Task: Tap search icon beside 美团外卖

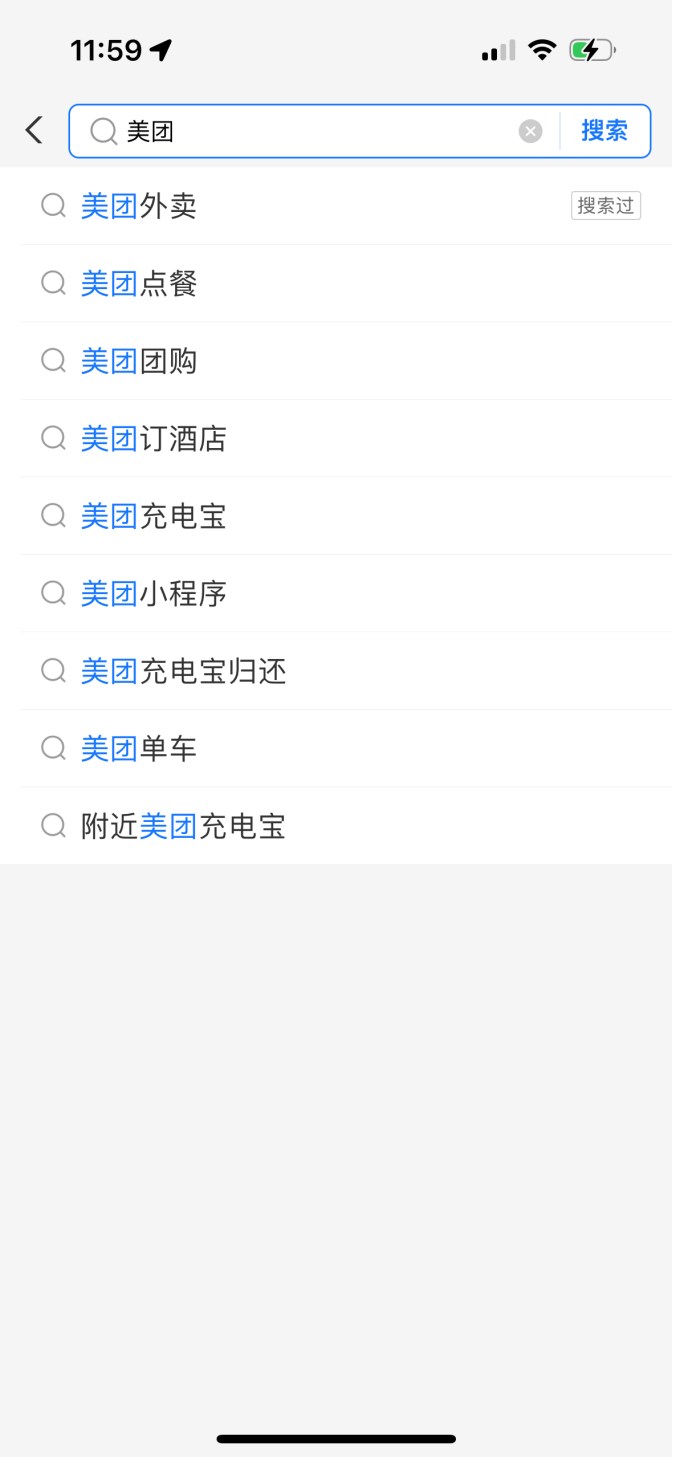Action: tap(53, 206)
